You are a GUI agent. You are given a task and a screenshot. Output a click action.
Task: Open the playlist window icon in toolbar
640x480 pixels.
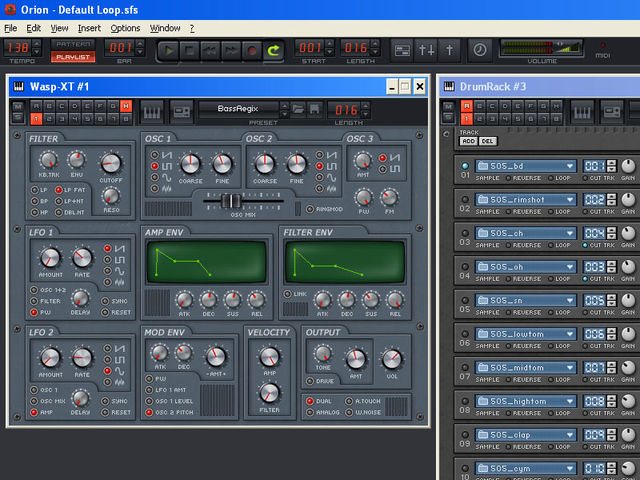tap(402, 50)
